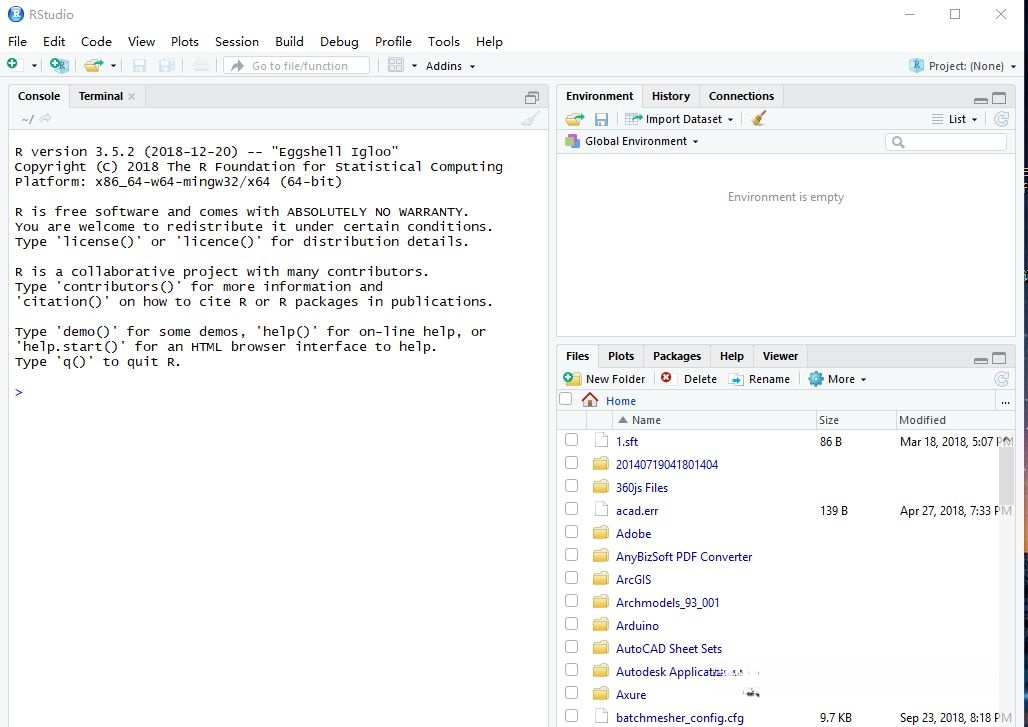Close the Terminal tab
This screenshot has height=727, width=1028.
click(x=132, y=96)
